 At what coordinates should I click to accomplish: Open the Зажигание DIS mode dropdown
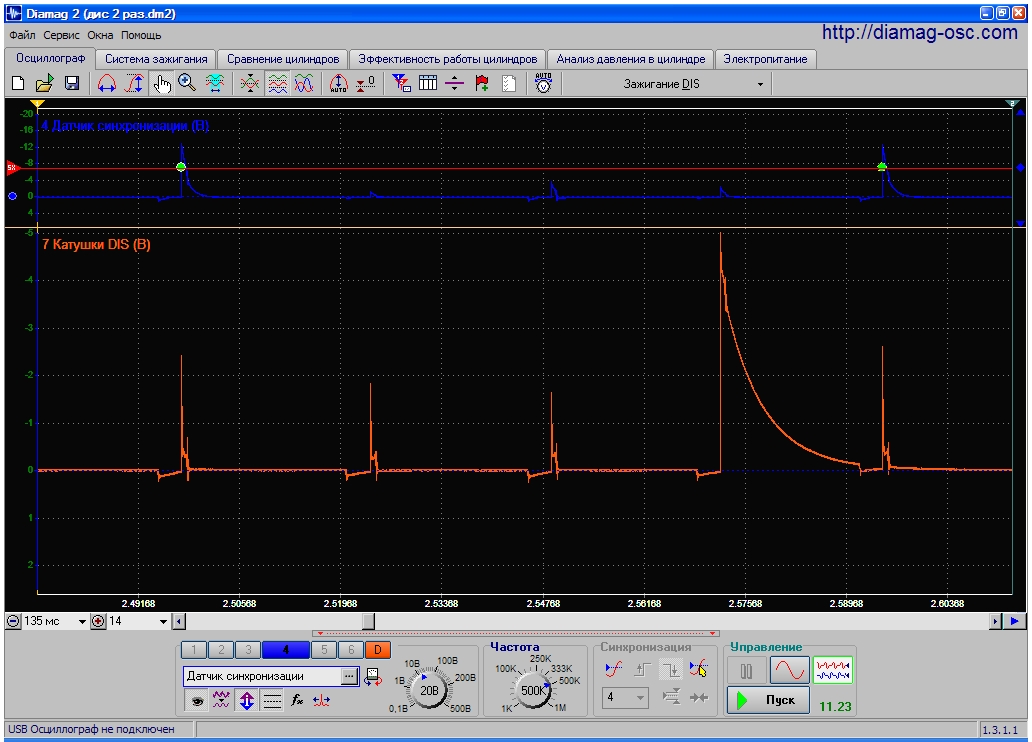[x=761, y=84]
